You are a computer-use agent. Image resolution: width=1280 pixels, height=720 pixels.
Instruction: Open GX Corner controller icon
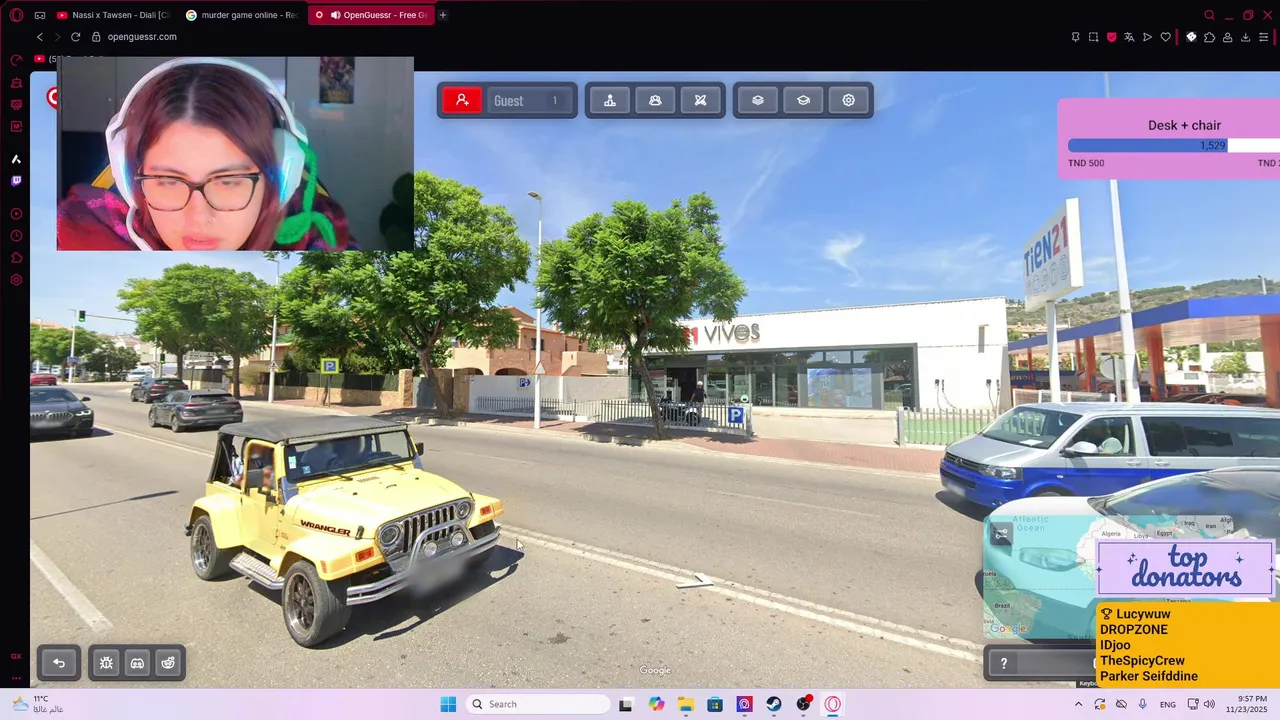[x=40, y=15]
